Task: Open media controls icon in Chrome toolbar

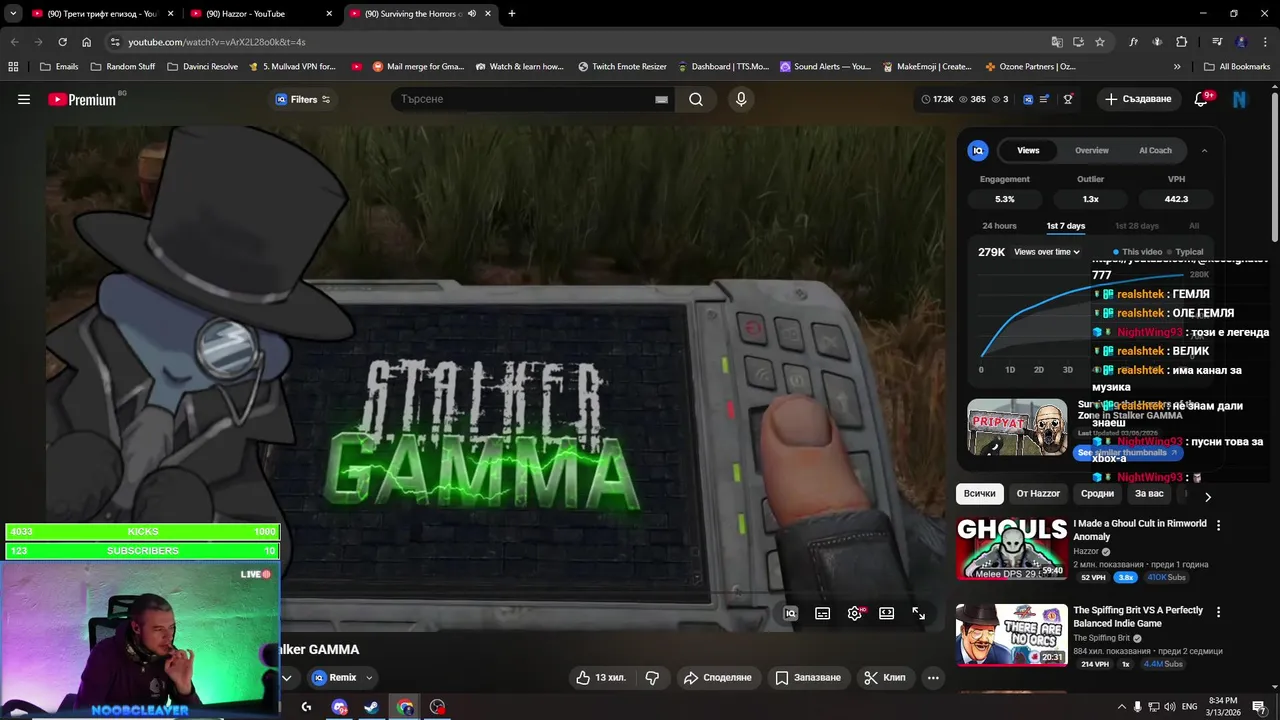Action: (1217, 42)
